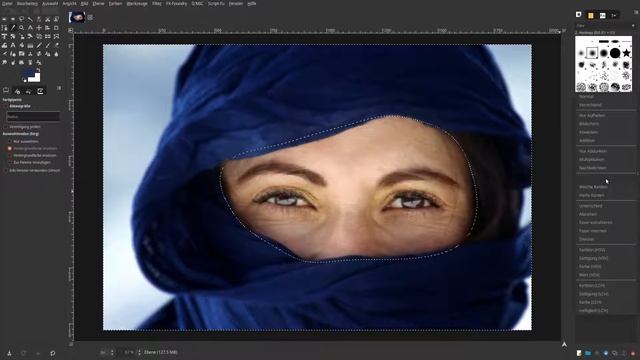Image resolution: width=640 pixels, height=360 pixels.
Task: Open the brushes dock tab configuration menu
Action: coord(636,12)
